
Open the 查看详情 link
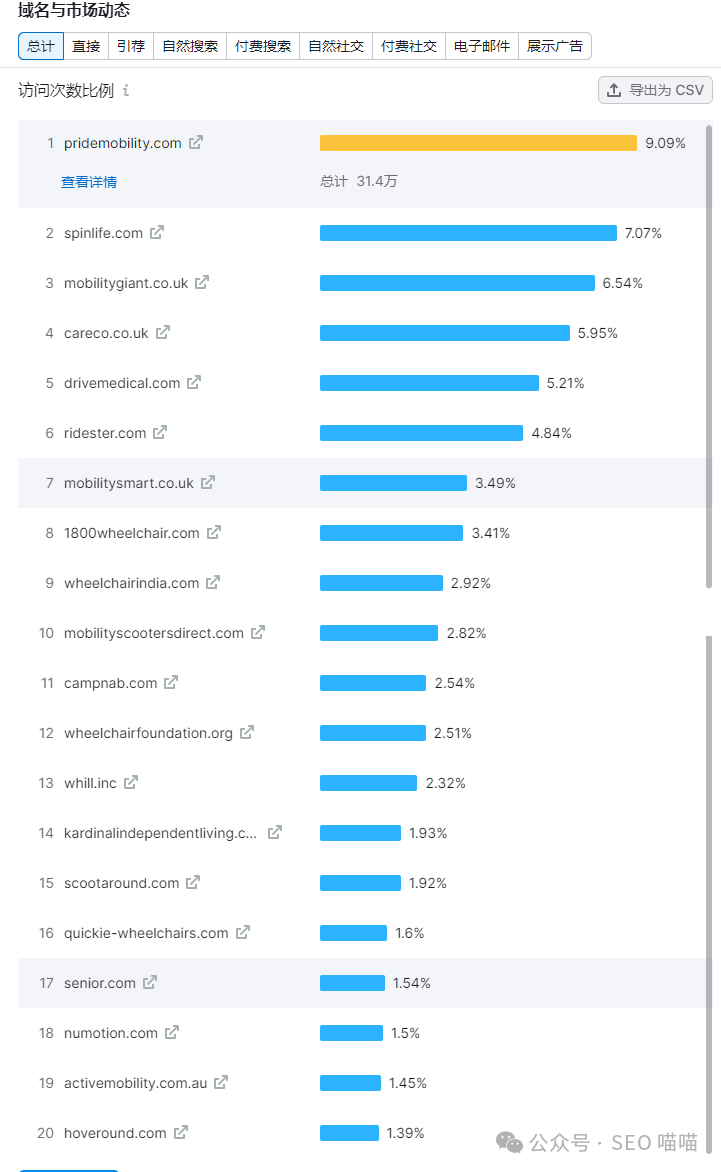[x=89, y=182]
